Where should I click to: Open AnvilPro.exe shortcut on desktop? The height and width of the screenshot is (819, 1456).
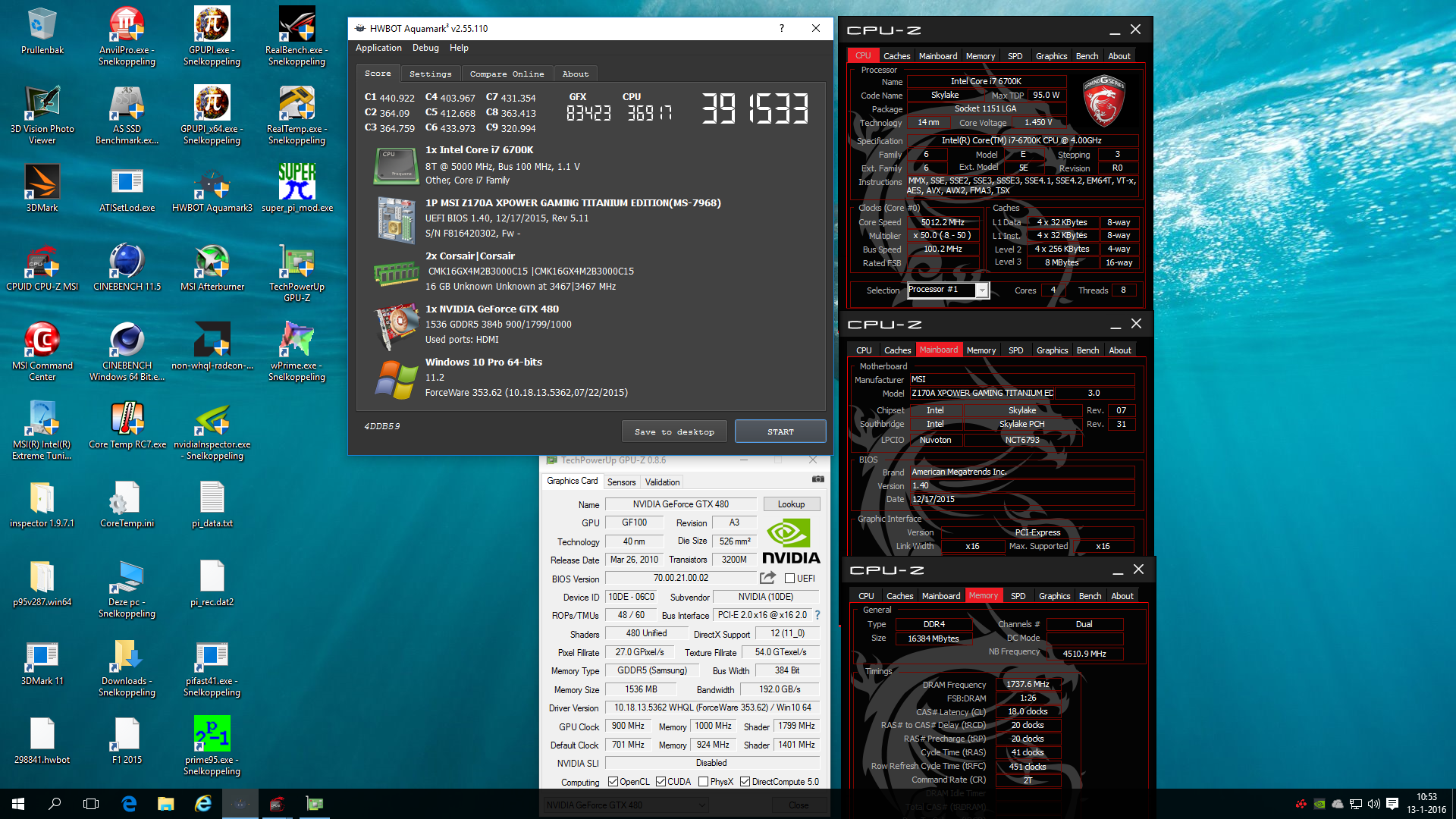tap(127, 36)
